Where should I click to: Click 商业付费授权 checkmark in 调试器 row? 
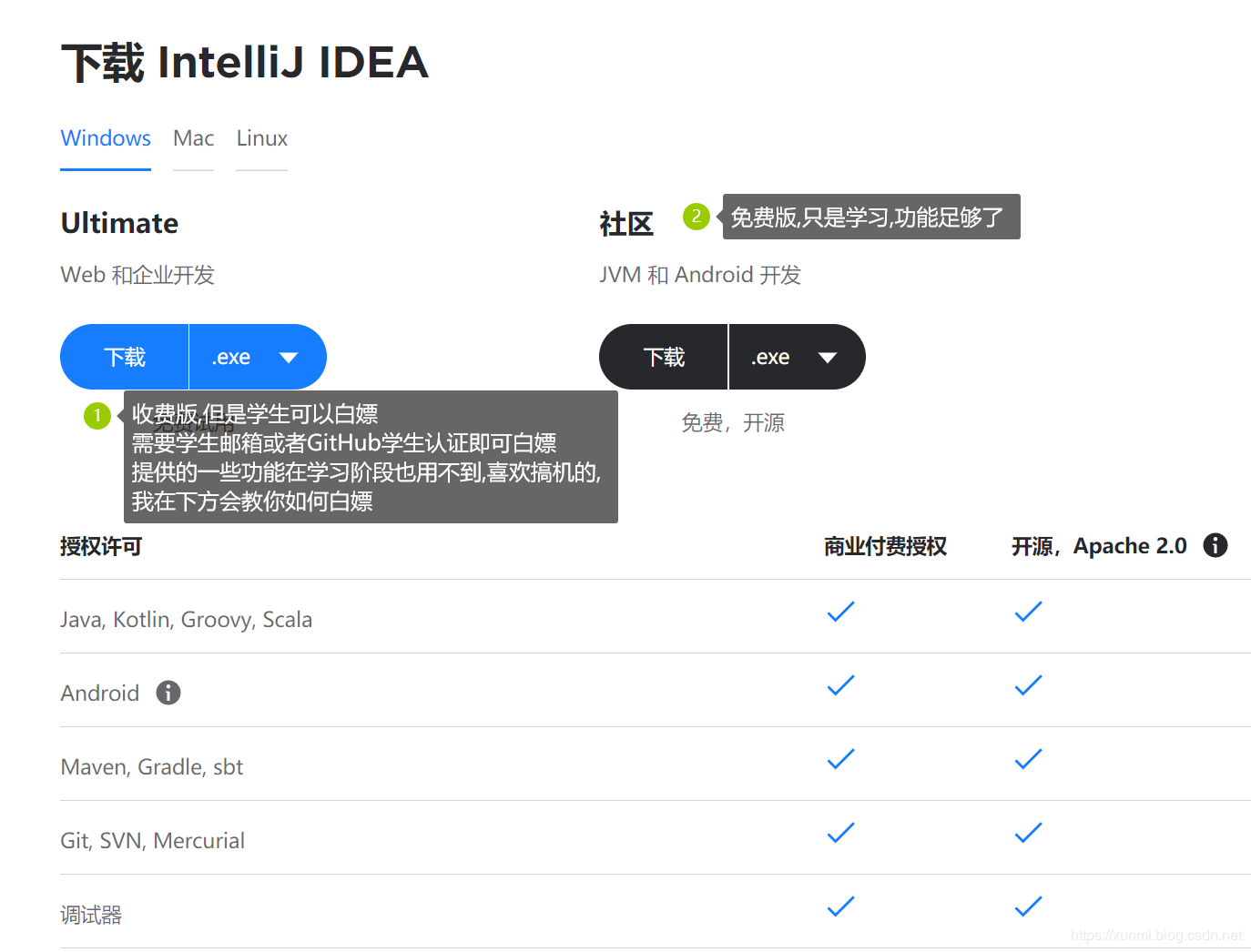(x=840, y=906)
